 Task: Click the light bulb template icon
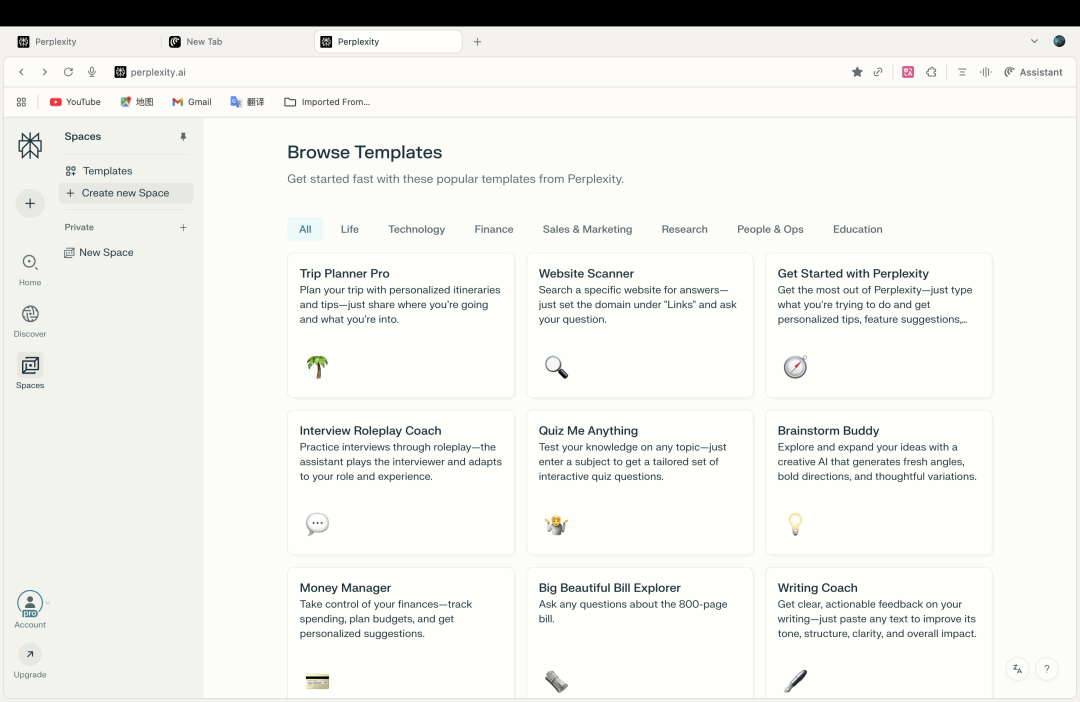click(x=795, y=524)
